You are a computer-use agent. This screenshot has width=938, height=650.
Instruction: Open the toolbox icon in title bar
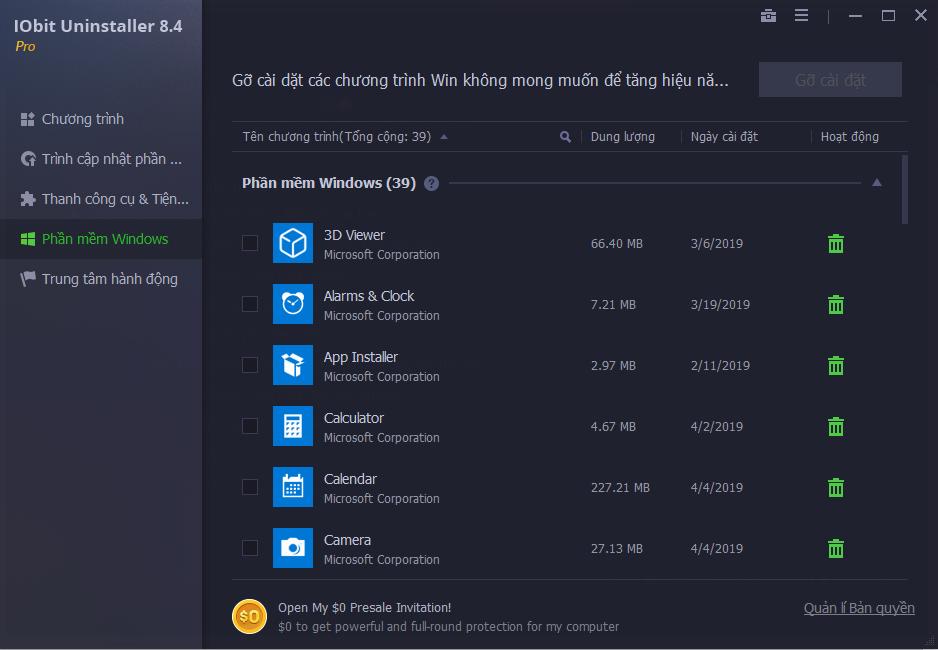pos(768,15)
